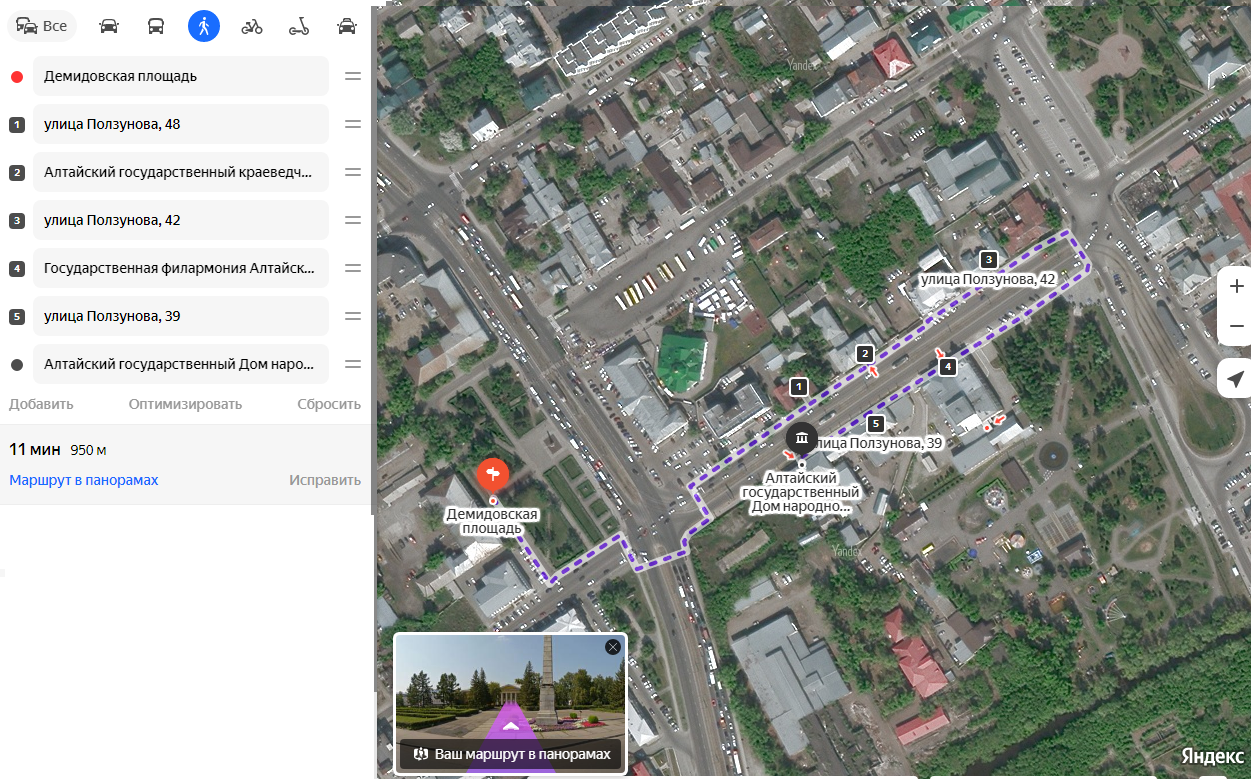Image resolution: width=1251 pixels, height=779 pixels.
Task: Switch to public transport bus mode
Action: click(156, 26)
